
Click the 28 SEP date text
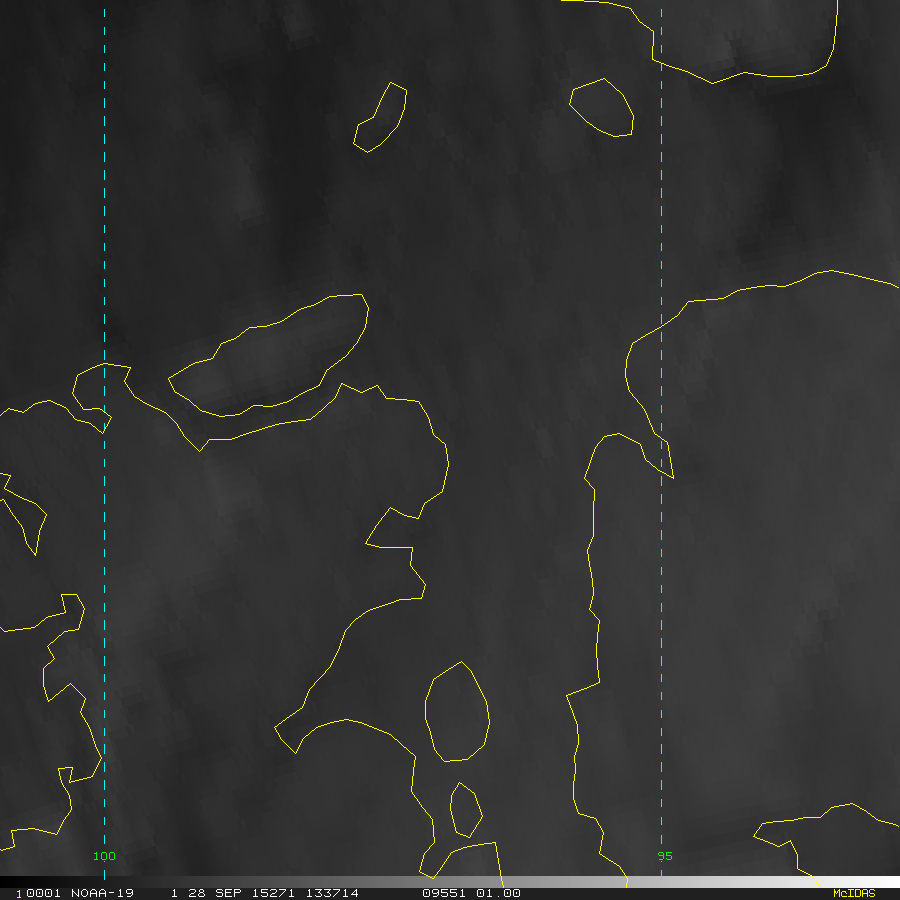(x=212, y=893)
